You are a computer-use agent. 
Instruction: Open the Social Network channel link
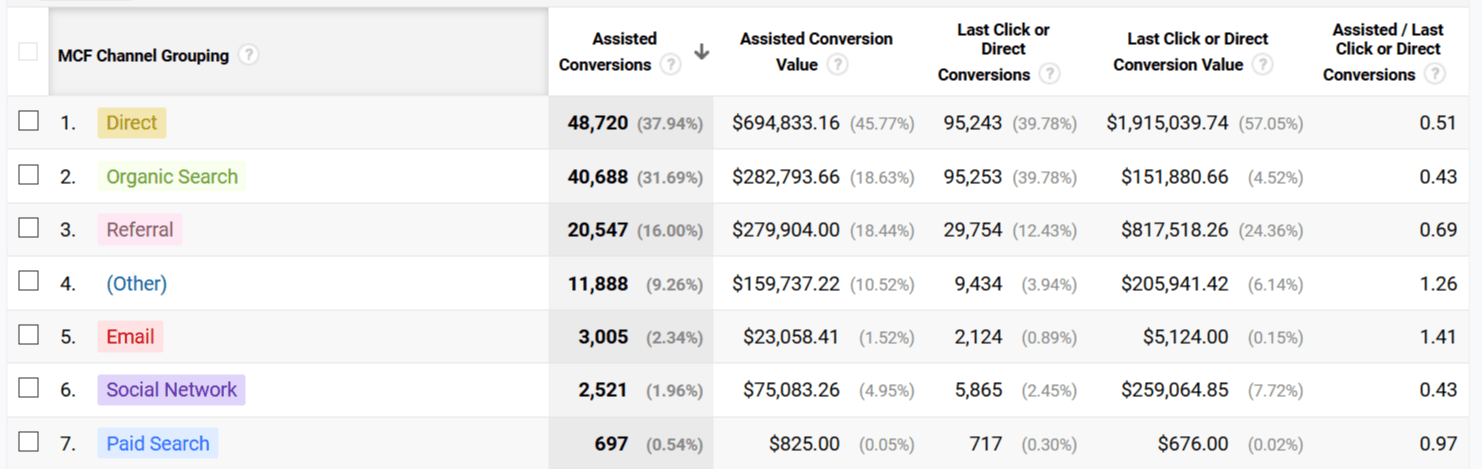point(172,390)
